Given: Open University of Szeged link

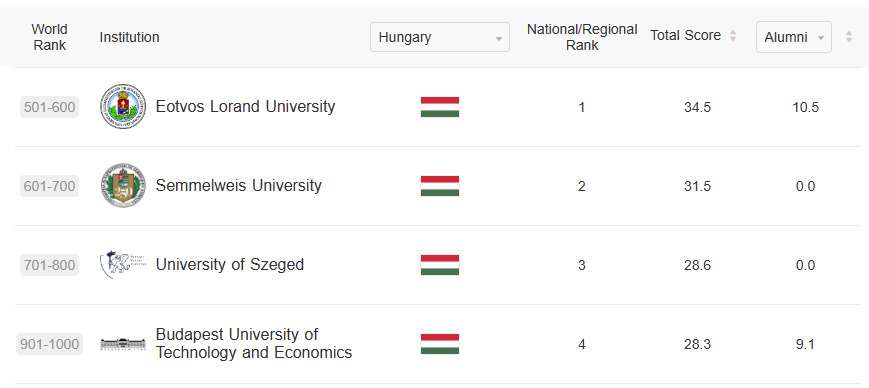Looking at the screenshot, I should tap(229, 264).
